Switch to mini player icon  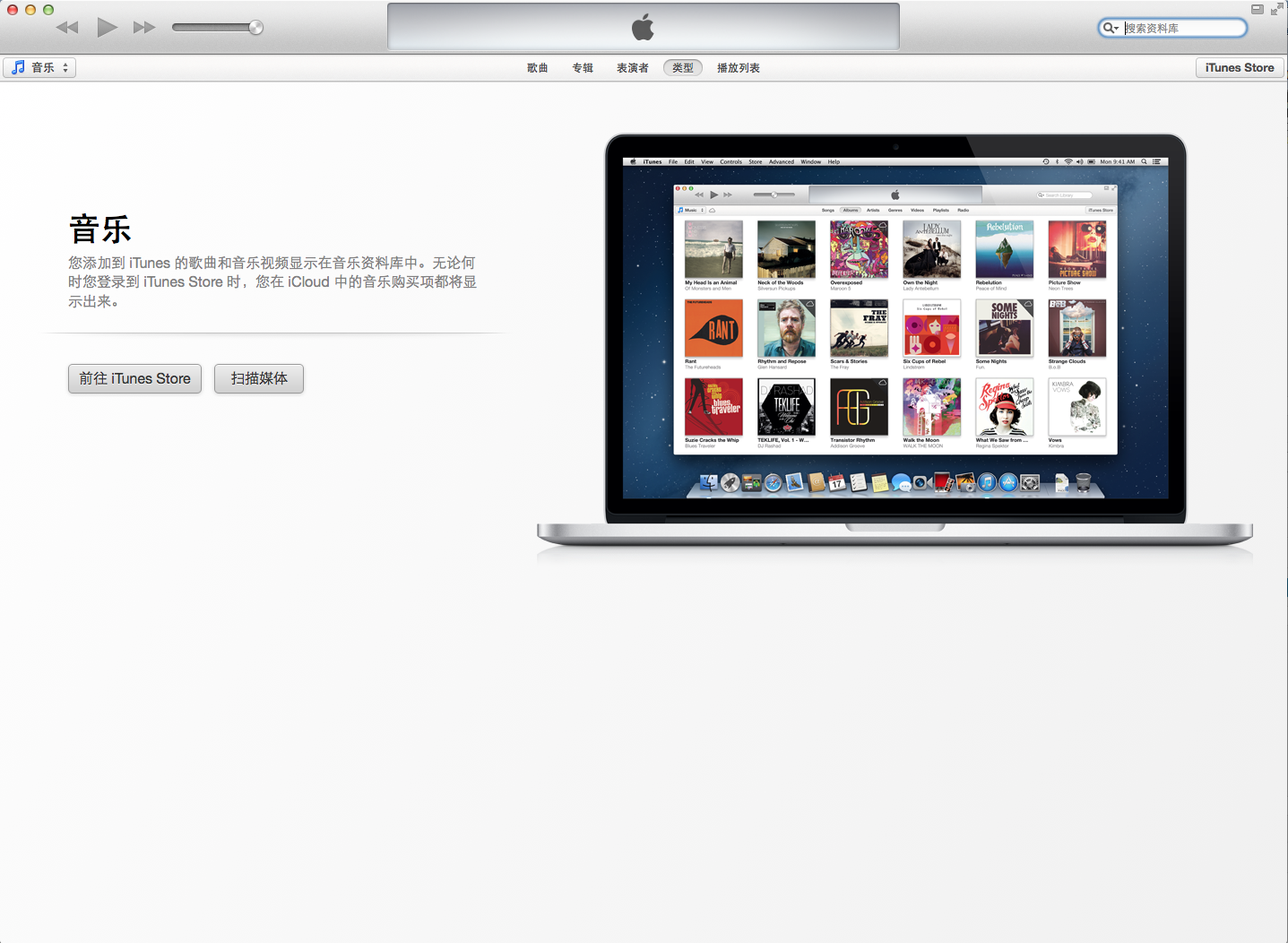point(1258,9)
